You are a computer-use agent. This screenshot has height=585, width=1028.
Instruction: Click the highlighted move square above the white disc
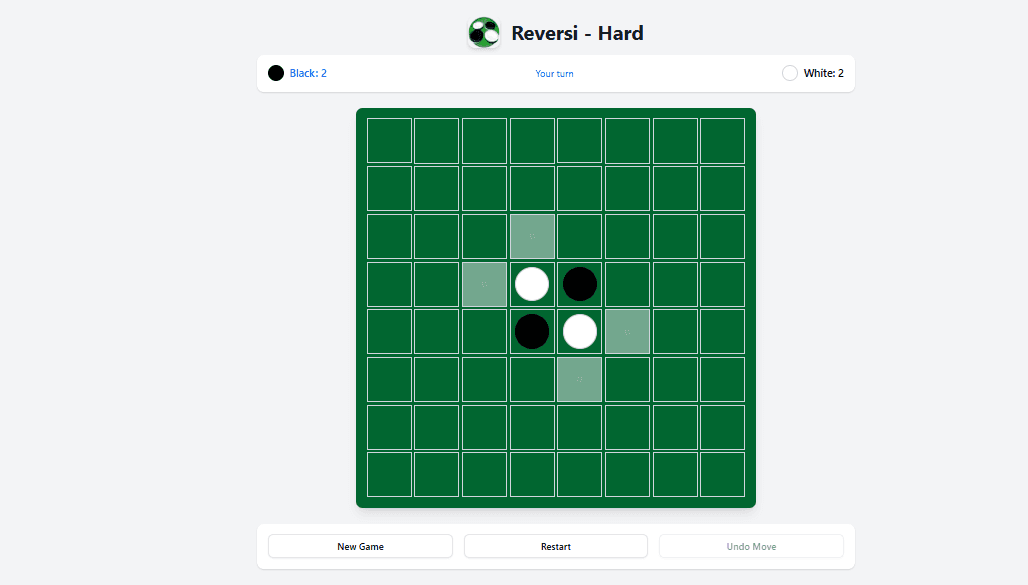pos(532,236)
